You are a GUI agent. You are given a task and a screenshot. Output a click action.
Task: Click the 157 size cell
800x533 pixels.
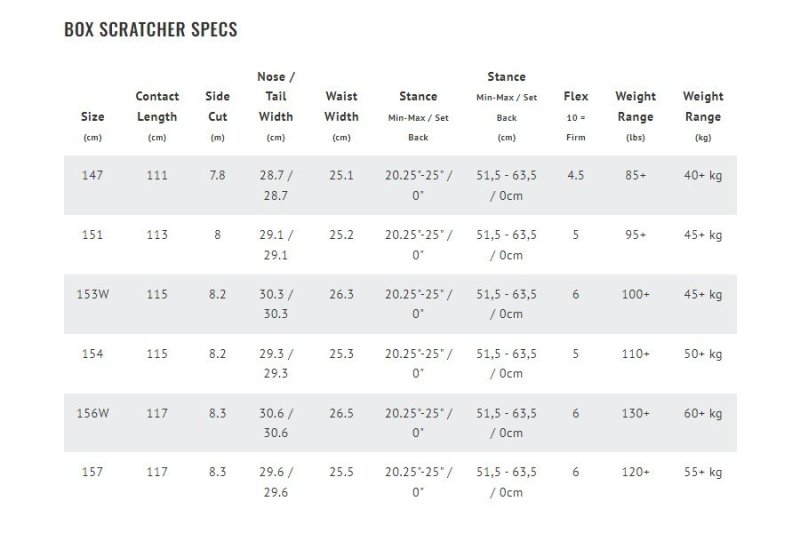point(92,472)
